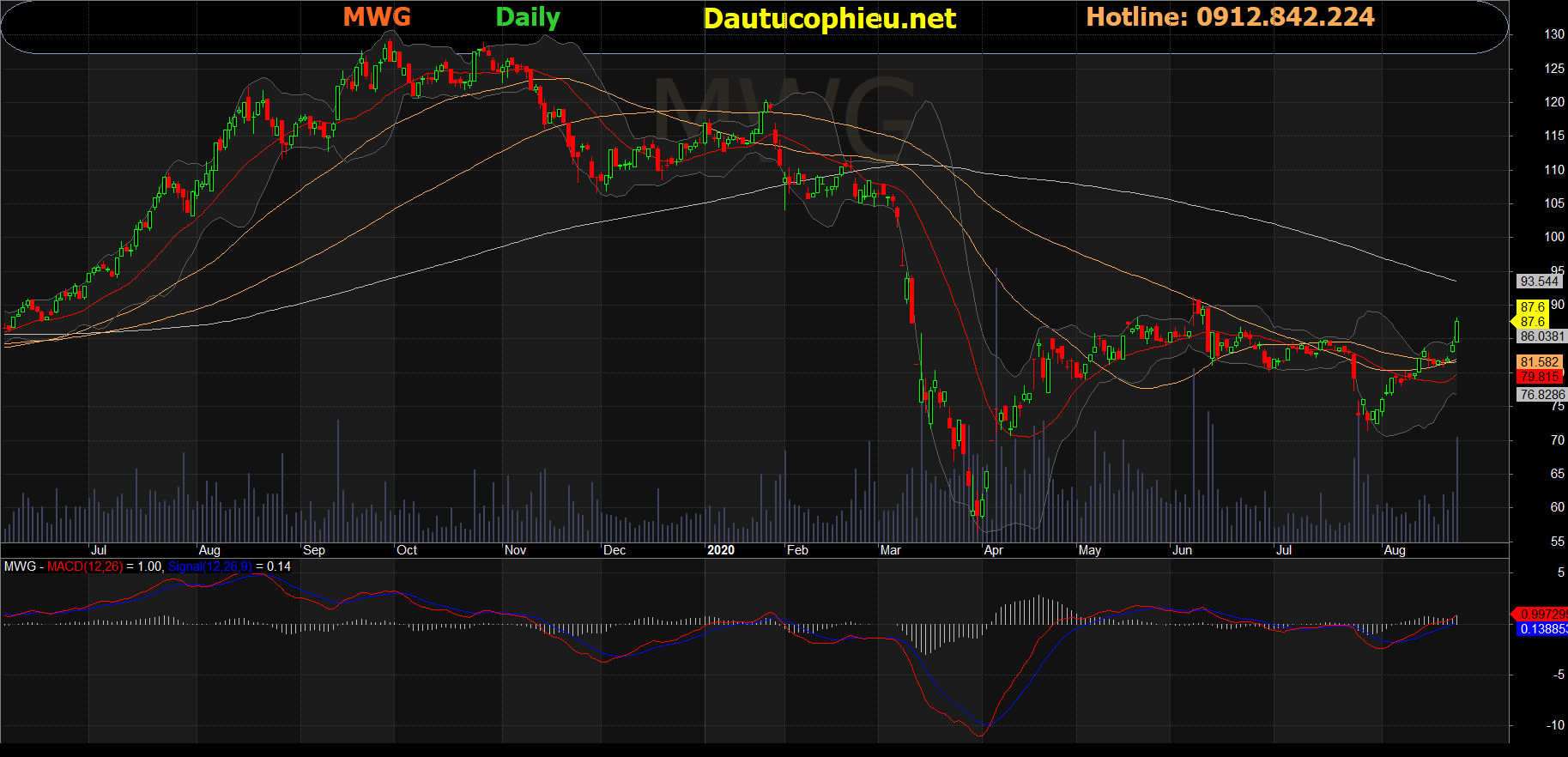Click the red 0.99729 MACD value label
Image resolution: width=1568 pixels, height=757 pixels.
[x=1542, y=615]
